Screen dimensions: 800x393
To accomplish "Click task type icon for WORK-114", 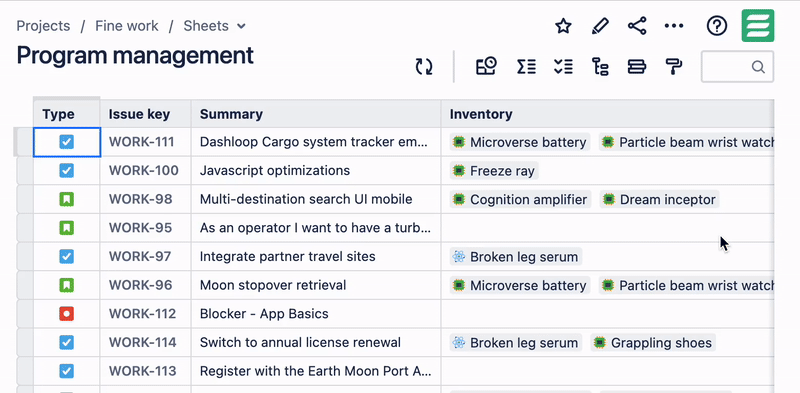I will click(66, 342).
